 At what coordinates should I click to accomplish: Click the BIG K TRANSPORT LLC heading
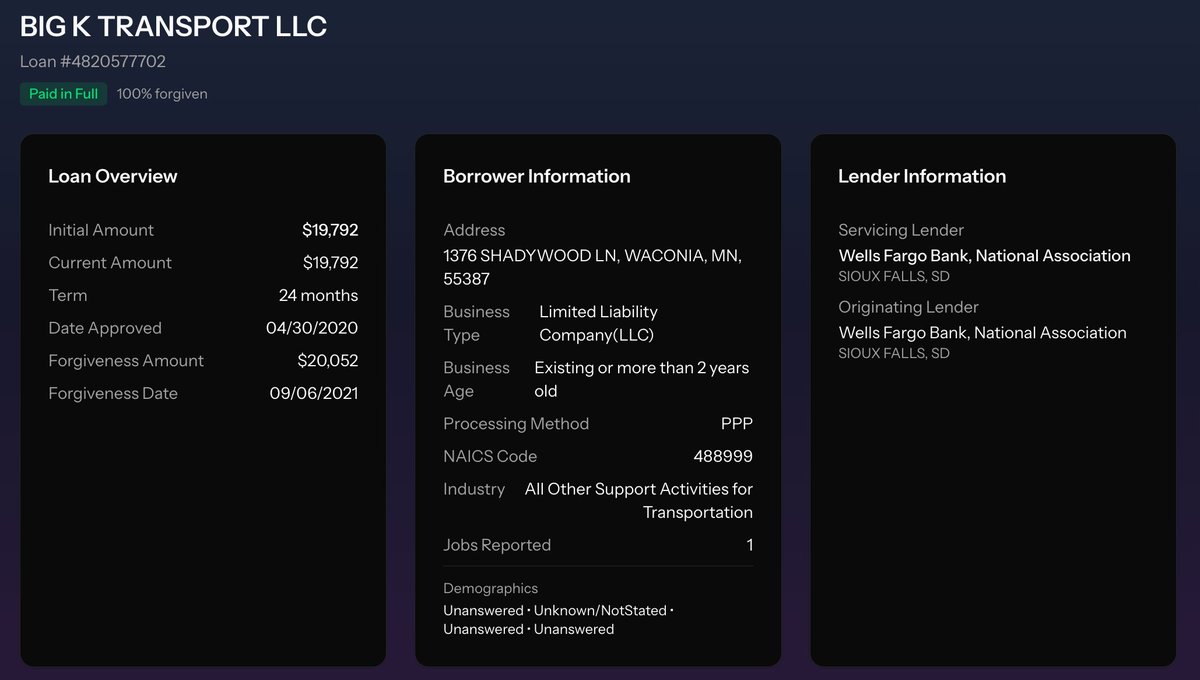click(x=173, y=26)
